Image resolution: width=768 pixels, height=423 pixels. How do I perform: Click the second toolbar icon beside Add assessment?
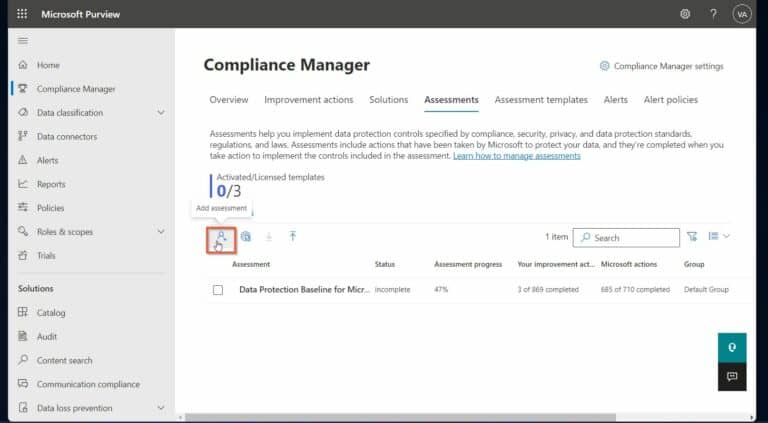pos(246,237)
